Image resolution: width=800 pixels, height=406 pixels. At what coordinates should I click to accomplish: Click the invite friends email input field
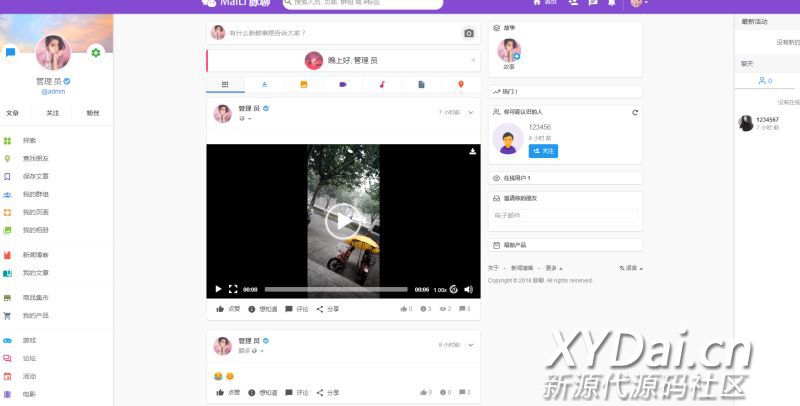pos(565,215)
